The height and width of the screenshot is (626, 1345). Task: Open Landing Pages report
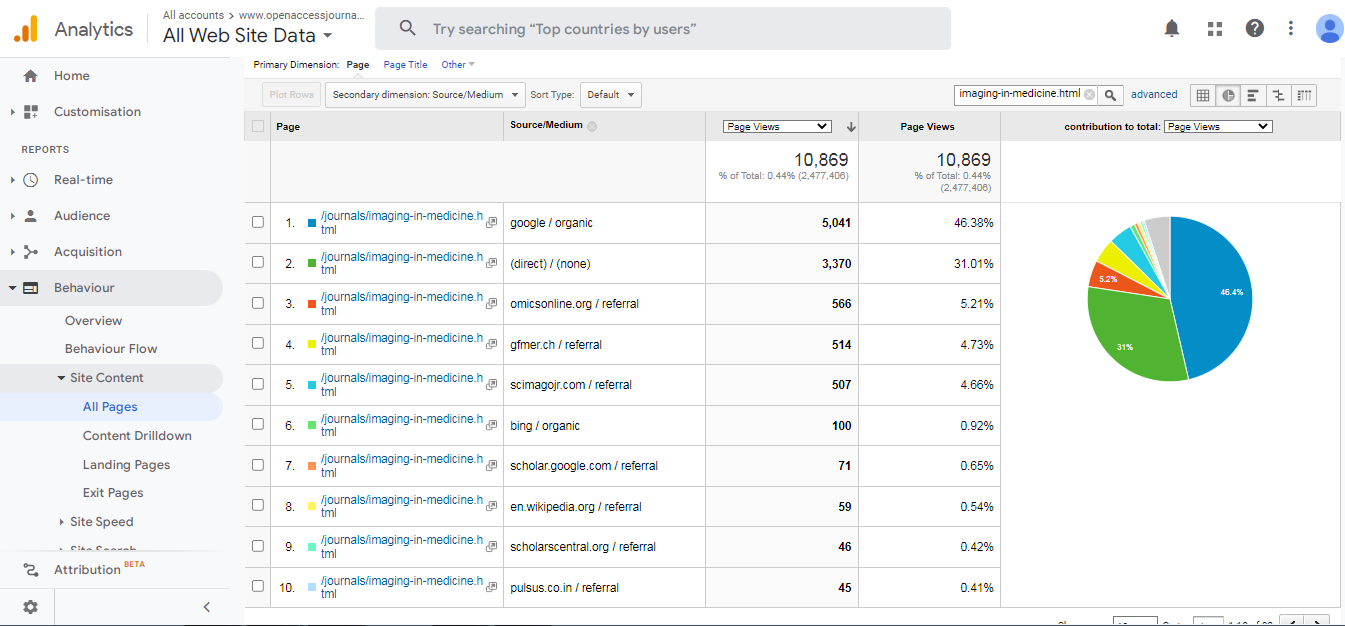[x=126, y=465]
